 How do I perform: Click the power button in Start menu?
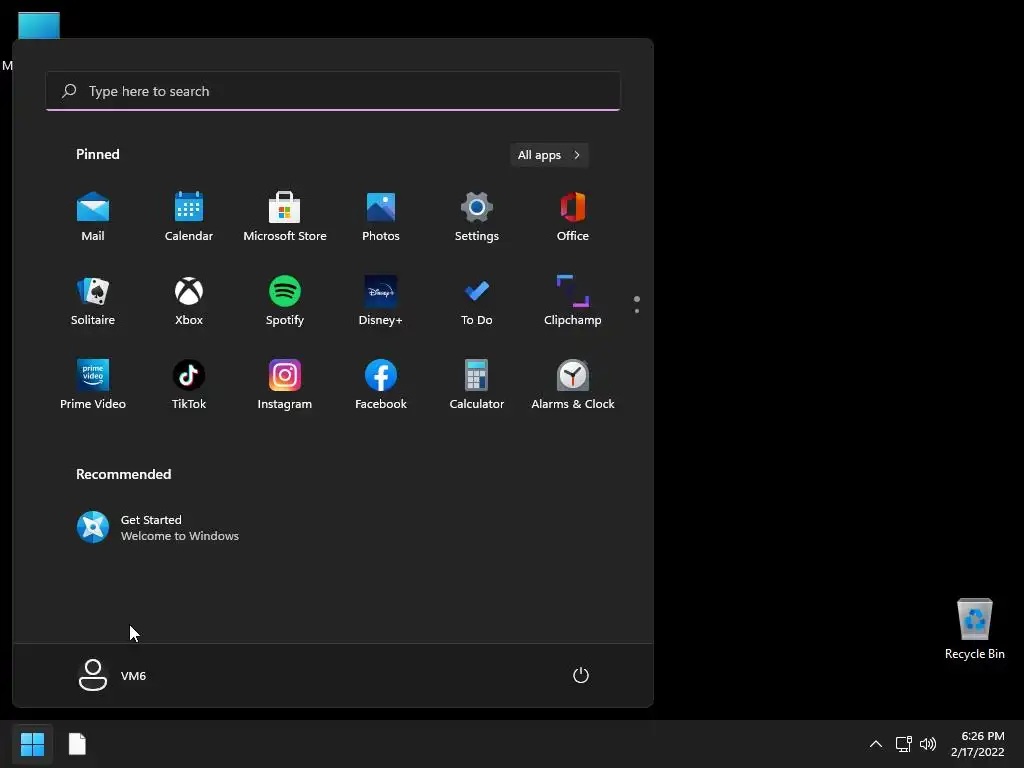(x=581, y=675)
